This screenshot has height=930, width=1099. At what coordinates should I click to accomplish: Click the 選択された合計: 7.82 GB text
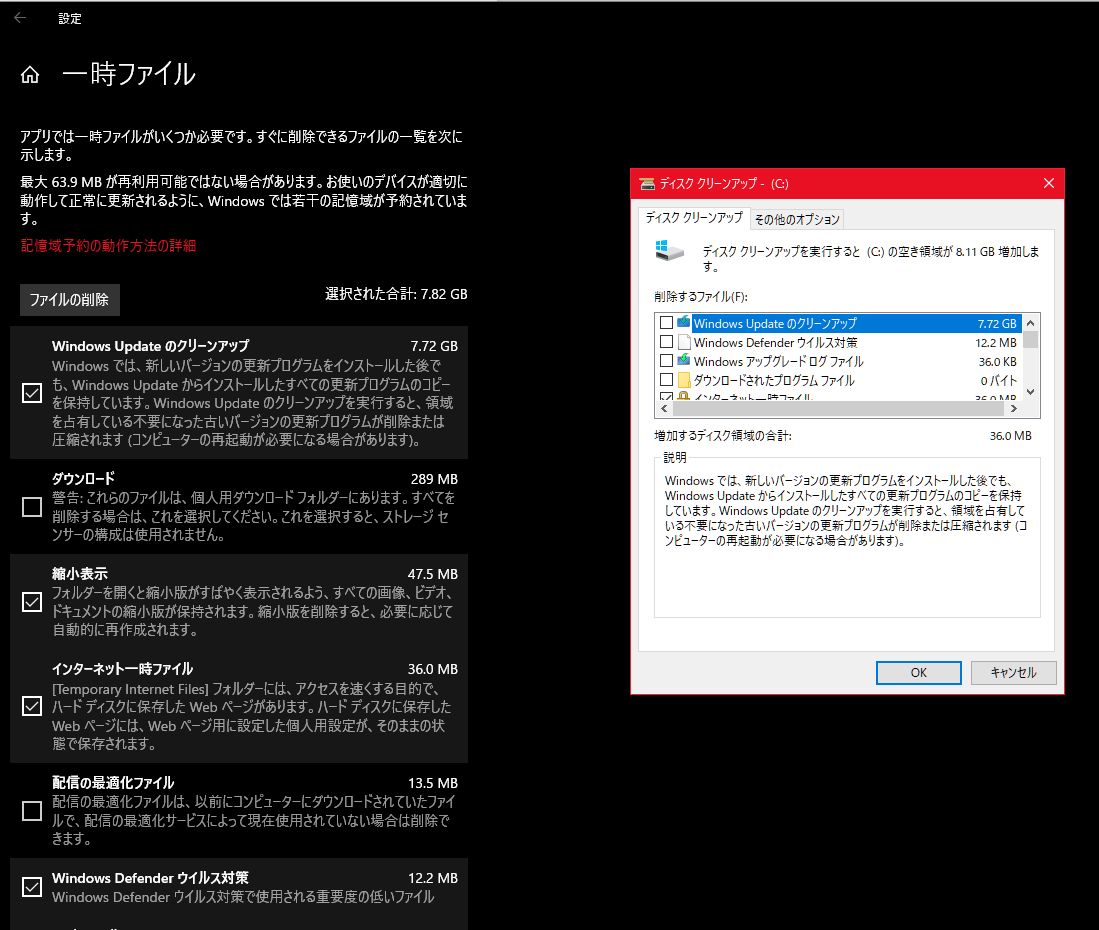click(x=396, y=294)
